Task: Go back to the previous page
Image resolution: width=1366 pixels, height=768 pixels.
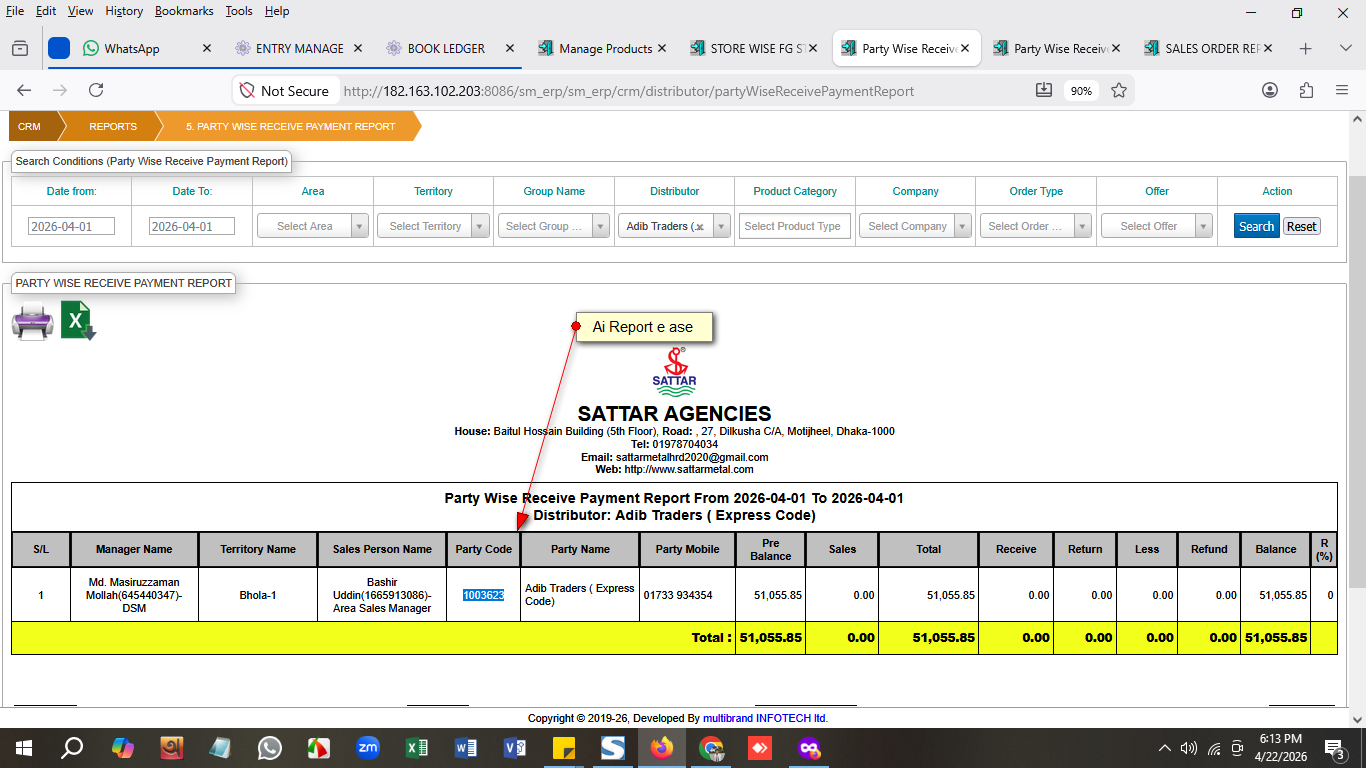Action: point(24,90)
